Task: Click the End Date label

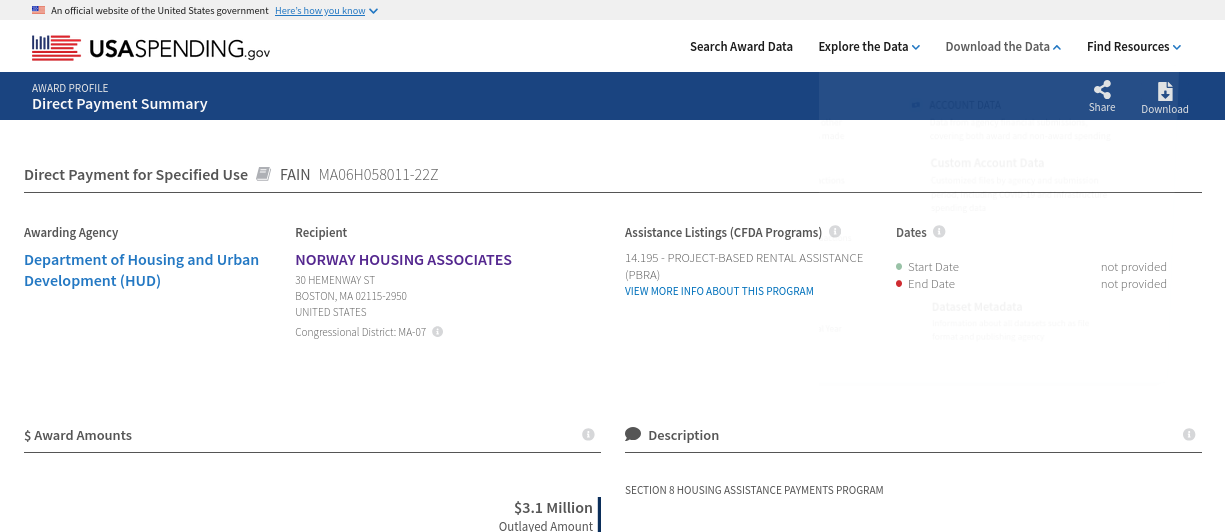Action: click(x=931, y=284)
